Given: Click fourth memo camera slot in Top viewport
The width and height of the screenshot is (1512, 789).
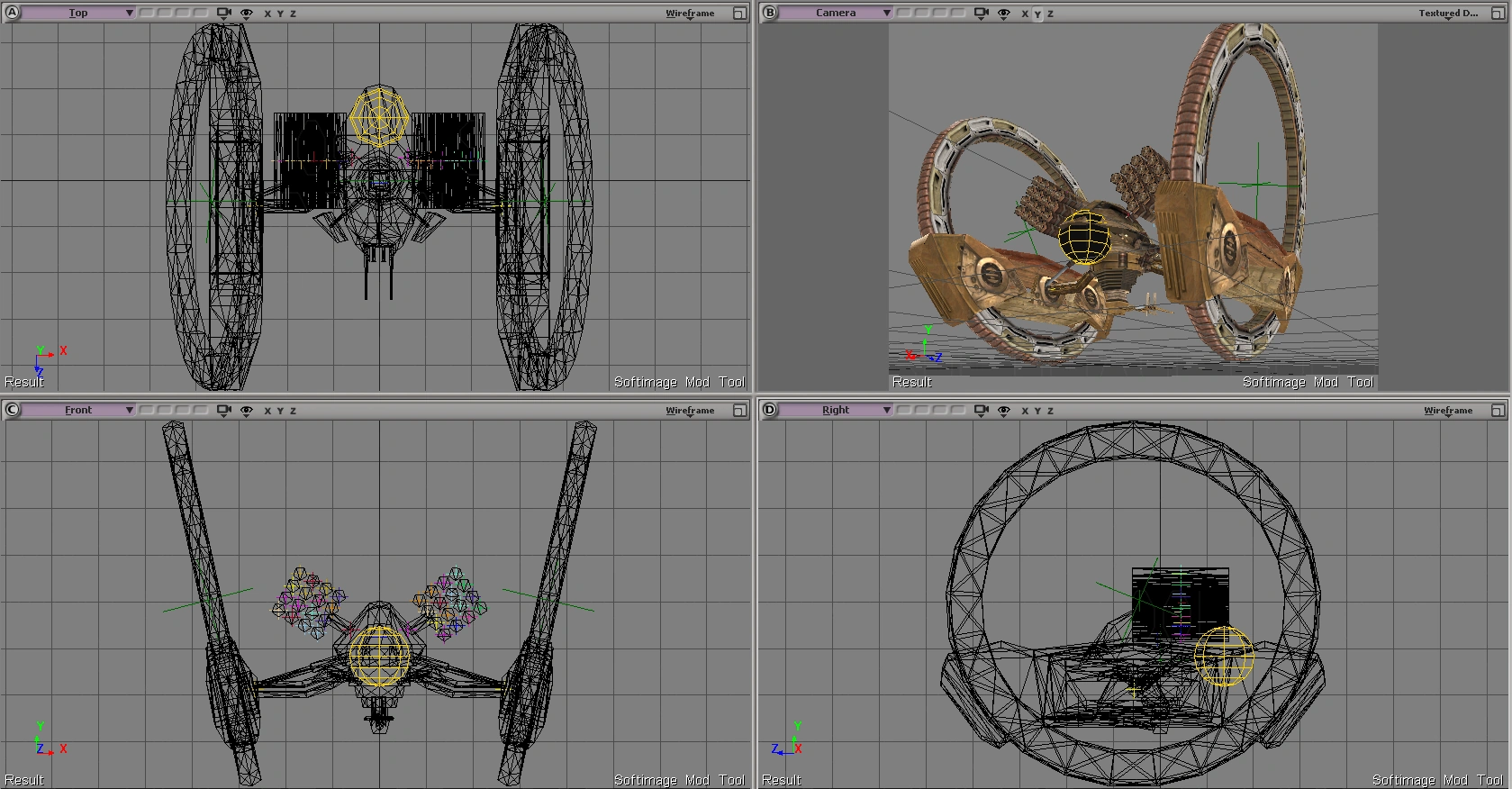Looking at the screenshot, I should pos(203,14).
